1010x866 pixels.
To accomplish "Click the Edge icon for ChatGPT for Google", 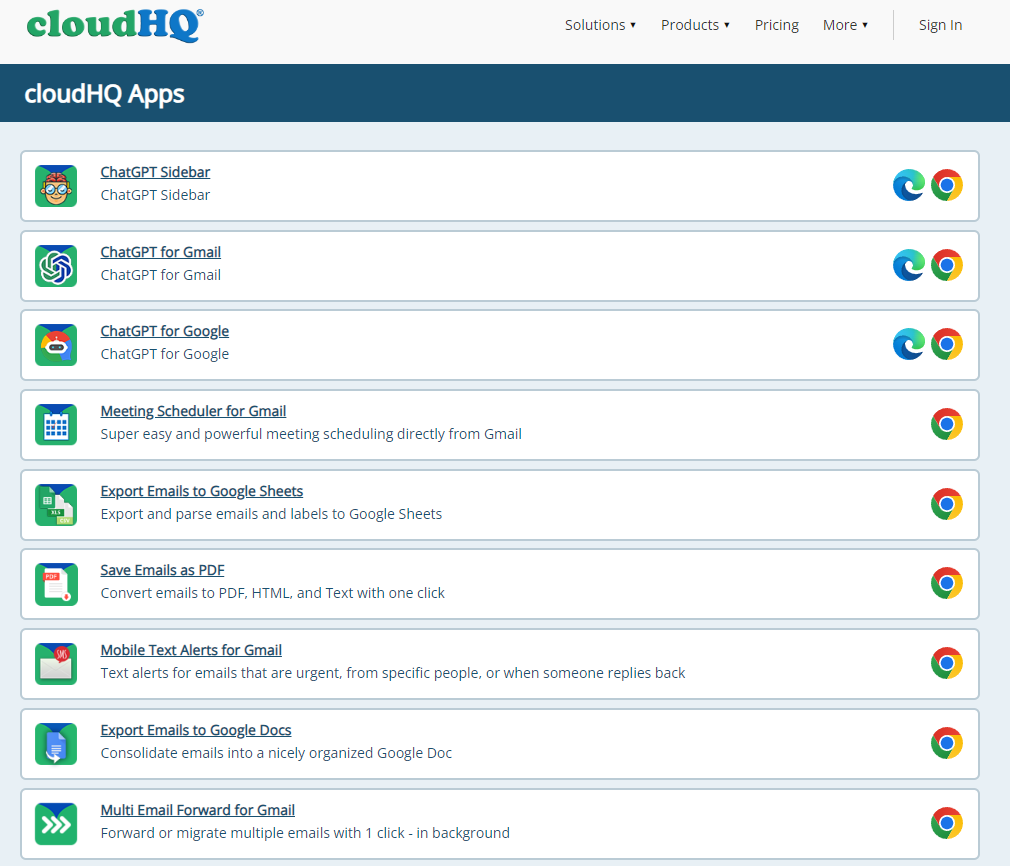I will click(908, 344).
